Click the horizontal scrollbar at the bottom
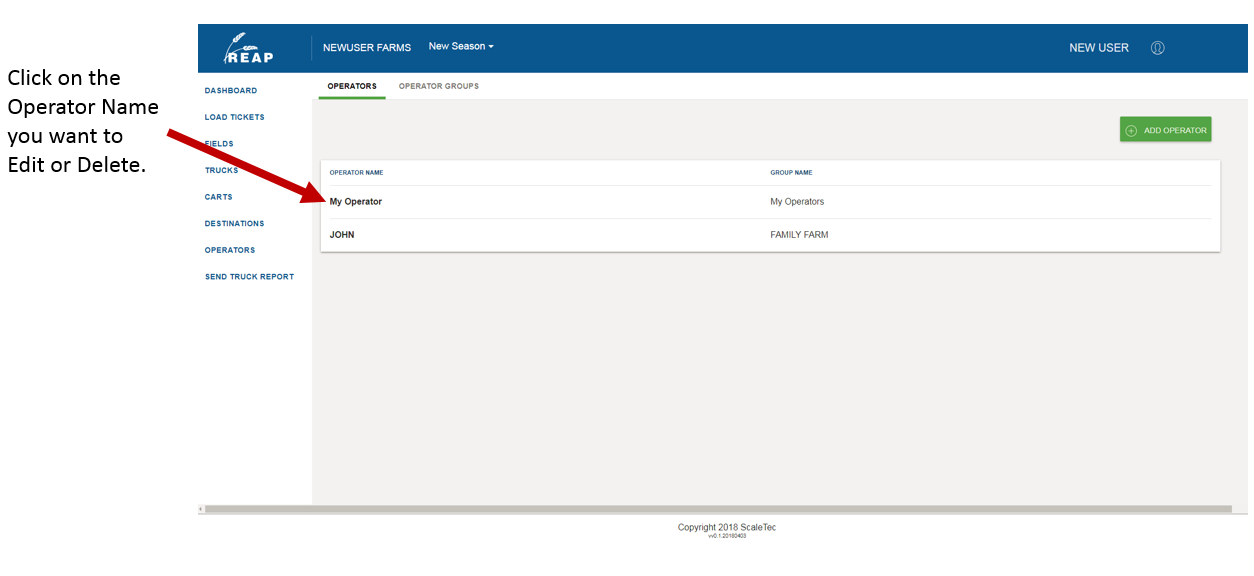Image resolution: width=1254 pixels, height=576 pixels. click(x=718, y=509)
